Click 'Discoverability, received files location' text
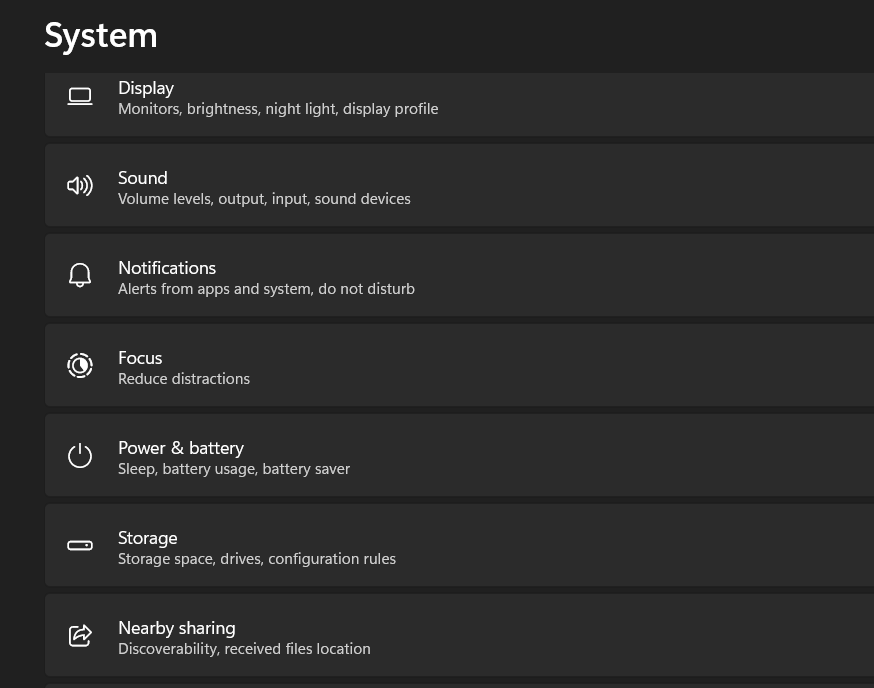 [244, 648]
